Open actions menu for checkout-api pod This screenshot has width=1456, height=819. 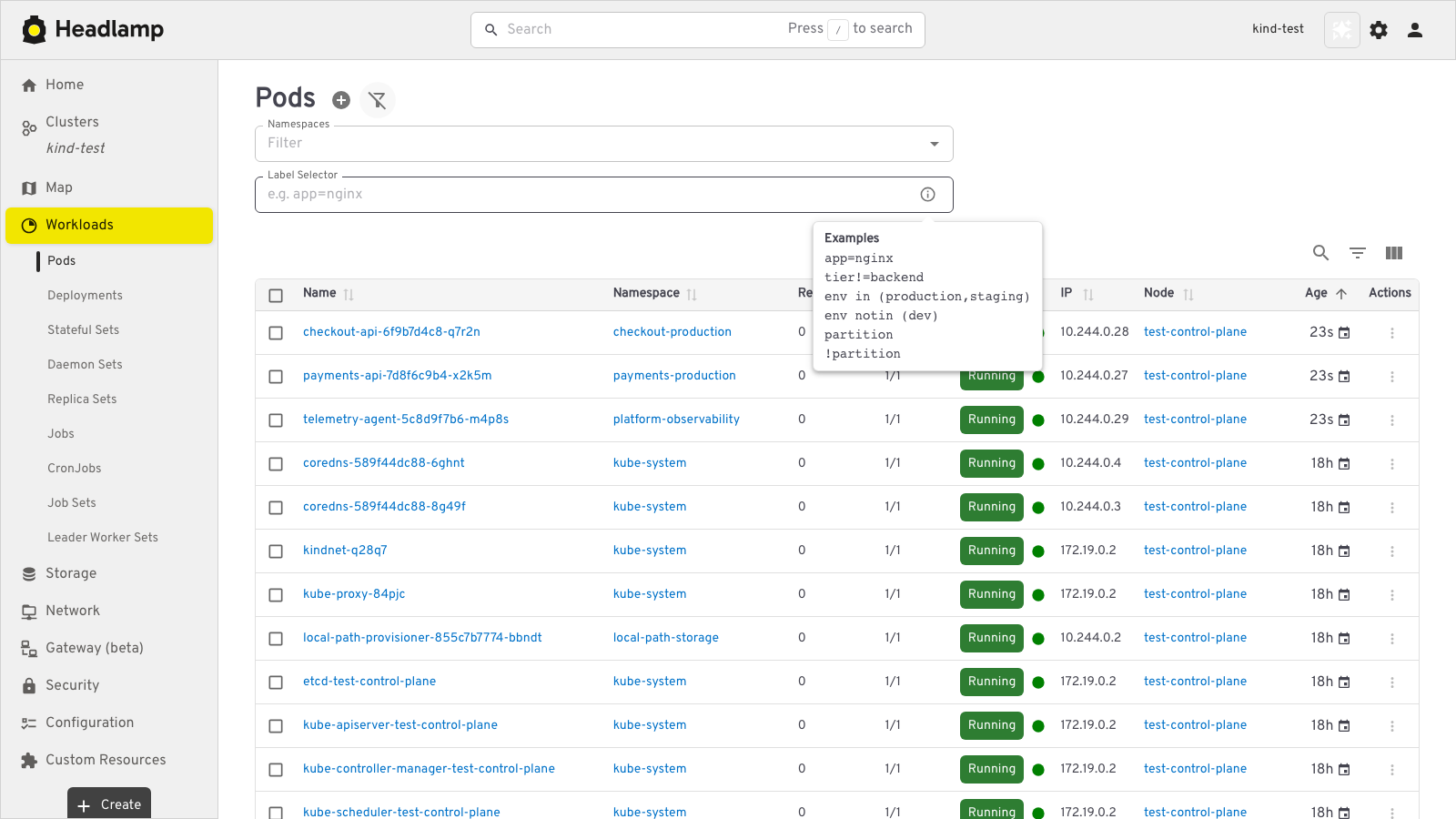[1392, 333]
